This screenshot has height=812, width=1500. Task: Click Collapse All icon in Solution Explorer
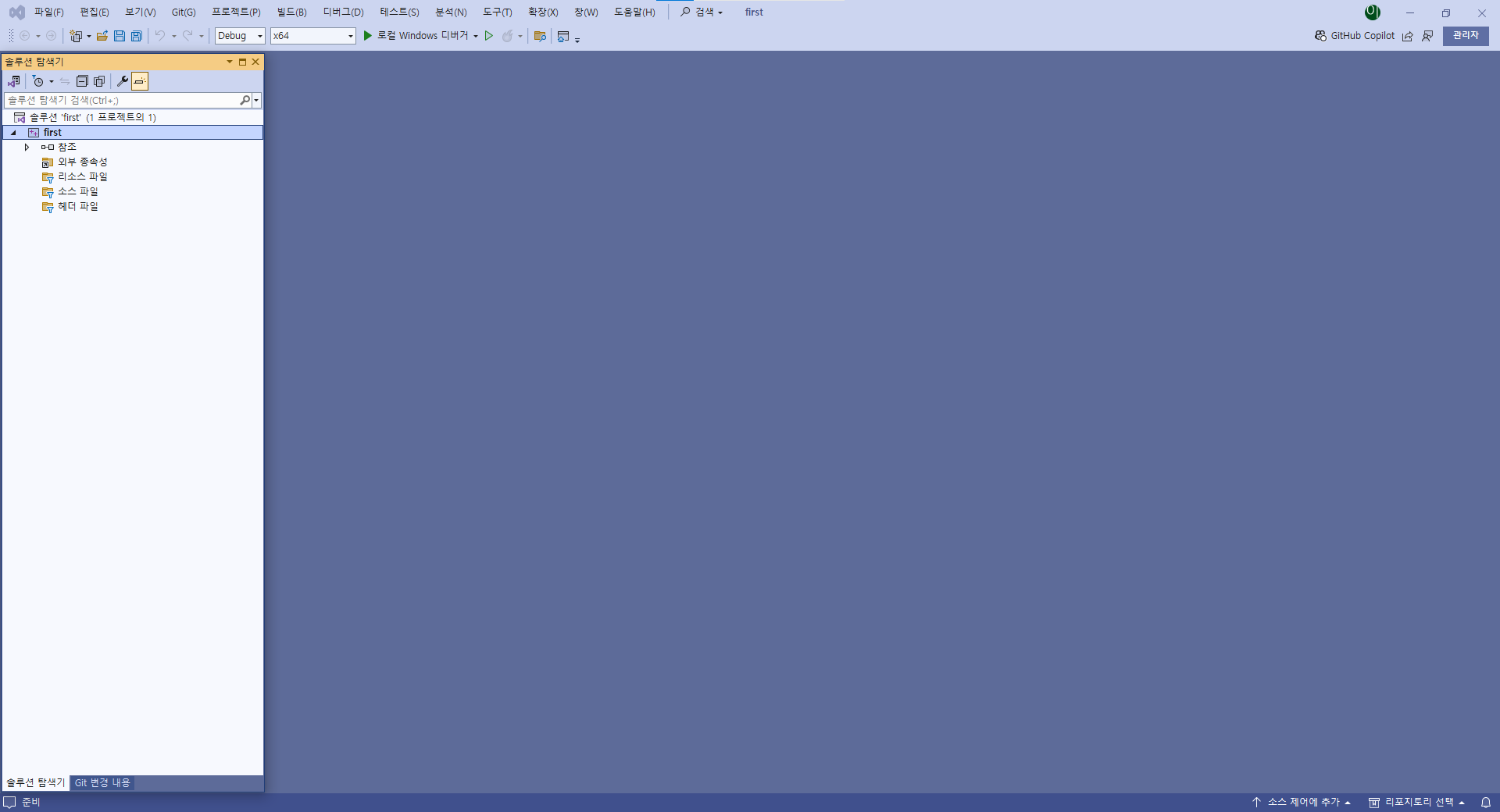pyautogui.click(x=82, y=81)
